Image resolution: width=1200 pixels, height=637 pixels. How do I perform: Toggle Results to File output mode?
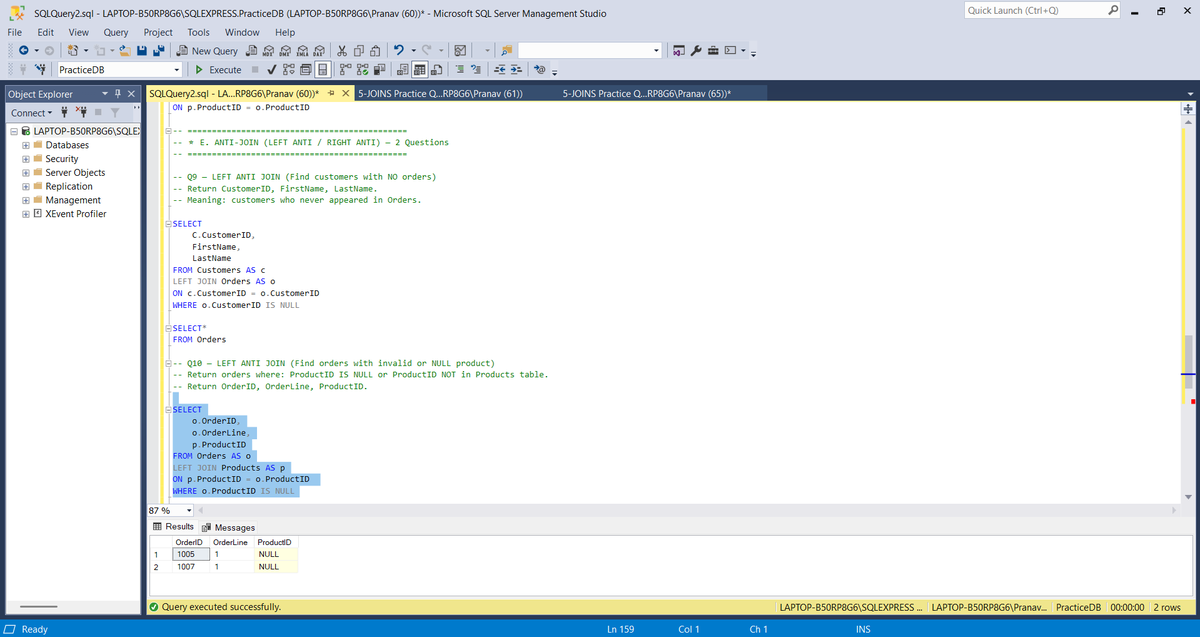tap(437, 70)
